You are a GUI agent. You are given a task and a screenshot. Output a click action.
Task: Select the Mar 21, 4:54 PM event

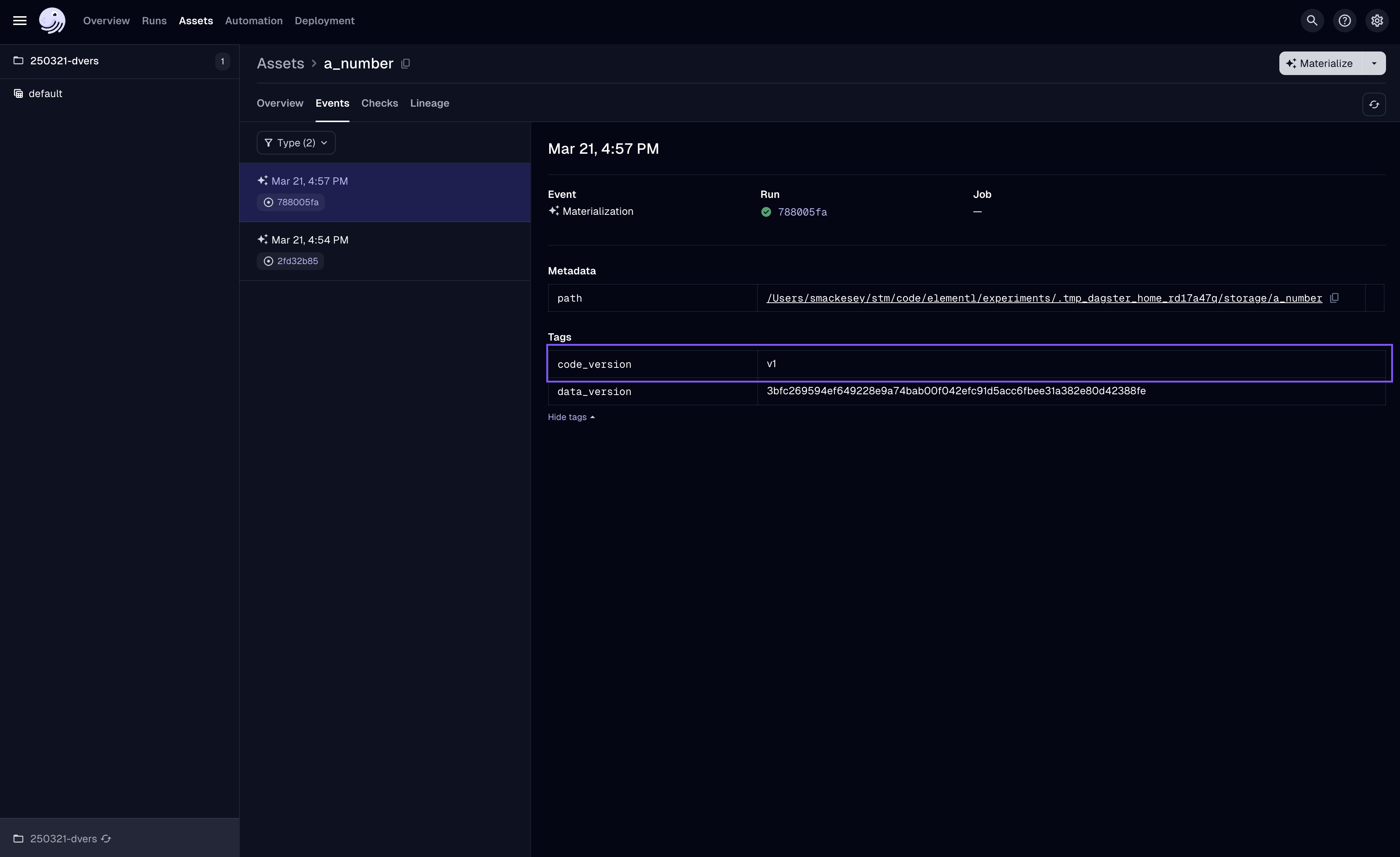[x=310, y=239]
